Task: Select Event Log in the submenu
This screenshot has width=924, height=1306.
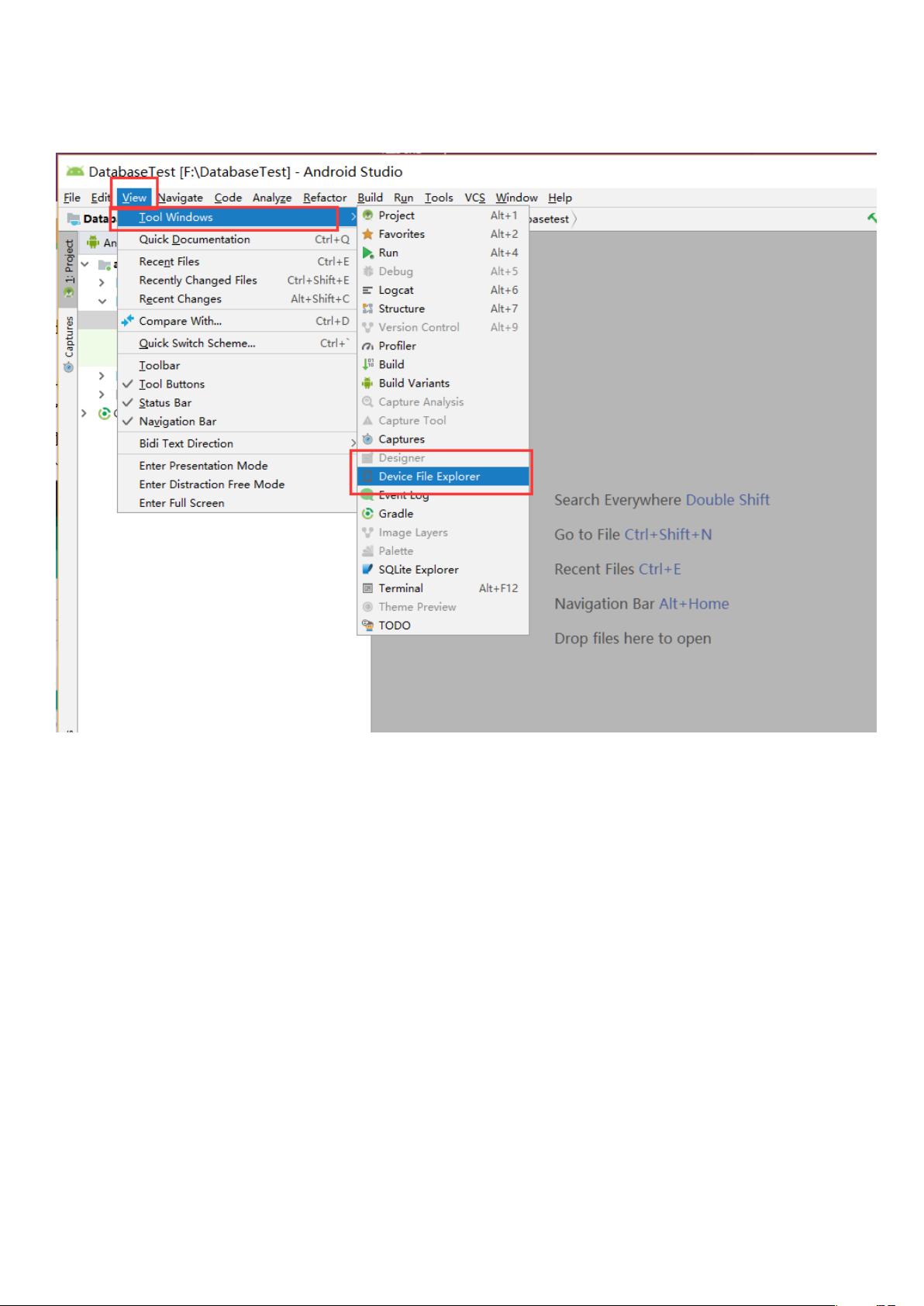Action: (443, 495)
